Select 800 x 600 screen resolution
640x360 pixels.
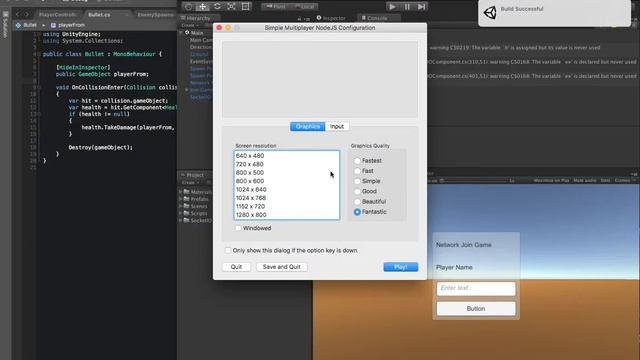tap(287, 181)
